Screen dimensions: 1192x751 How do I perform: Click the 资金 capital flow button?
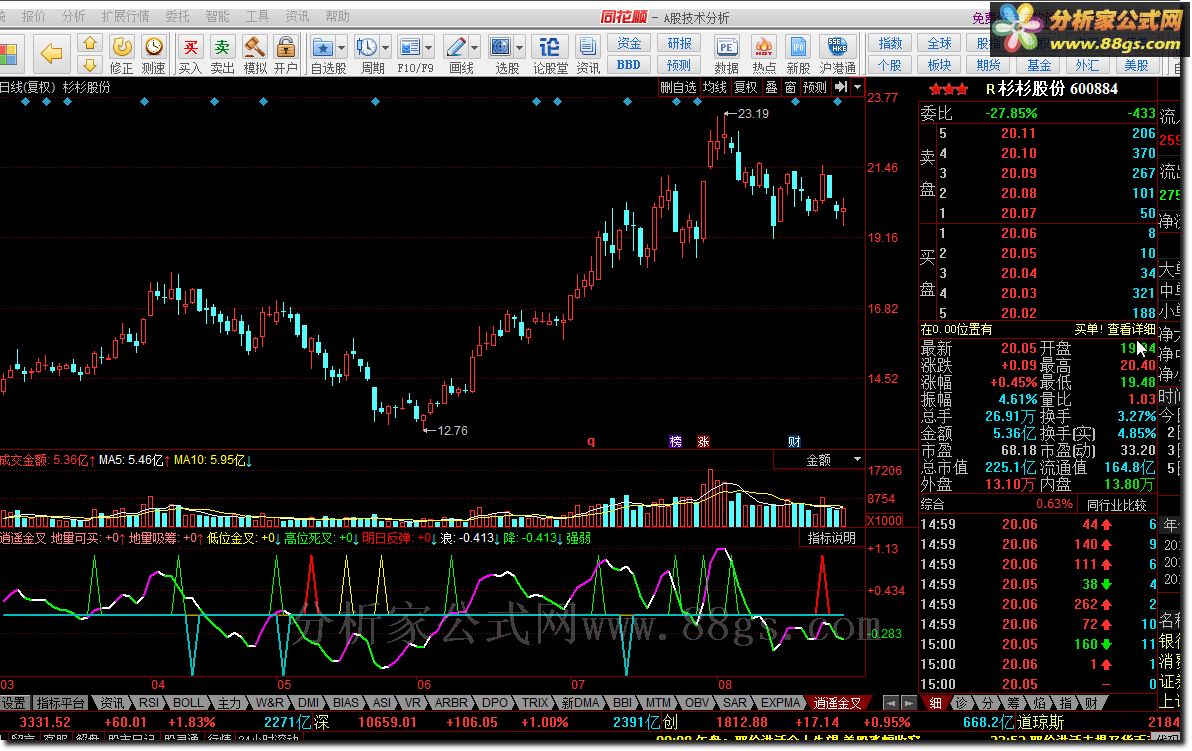[629, 43]
